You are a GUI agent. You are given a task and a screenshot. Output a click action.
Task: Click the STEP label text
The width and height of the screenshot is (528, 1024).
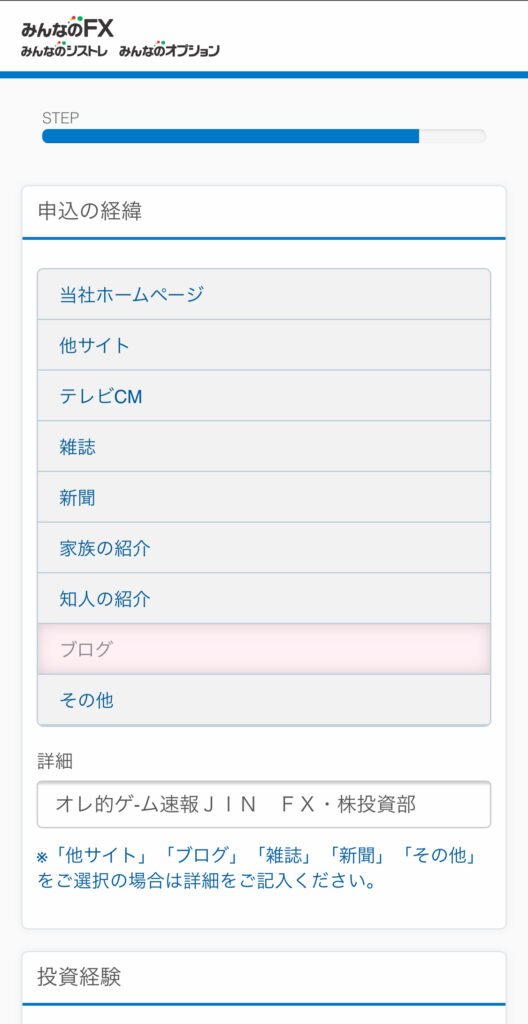pos(60,118)
